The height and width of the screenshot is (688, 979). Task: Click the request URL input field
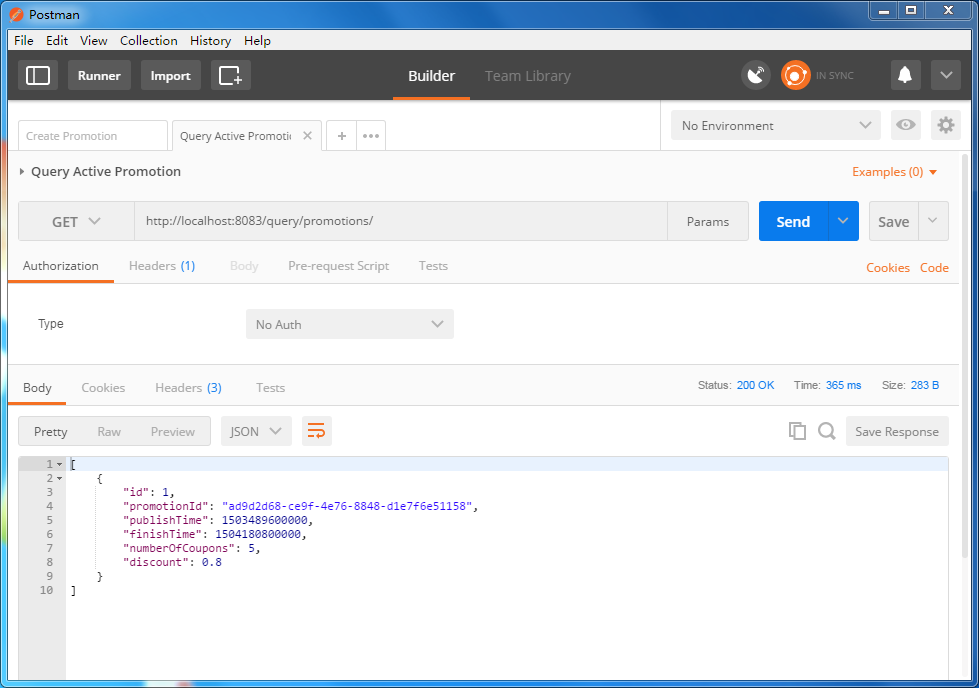coord(400,221)
